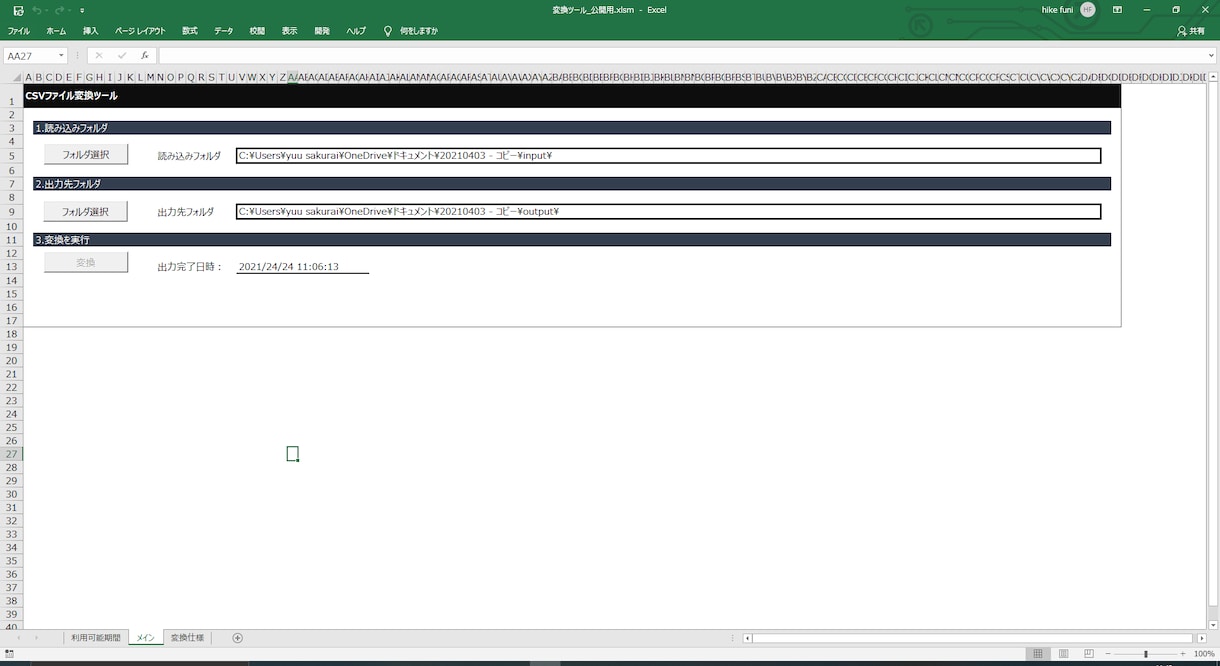Open the Name Box dropdown arrow
Image resolution: width=1220 pixels, height=666 pixels.
[61, 56]
